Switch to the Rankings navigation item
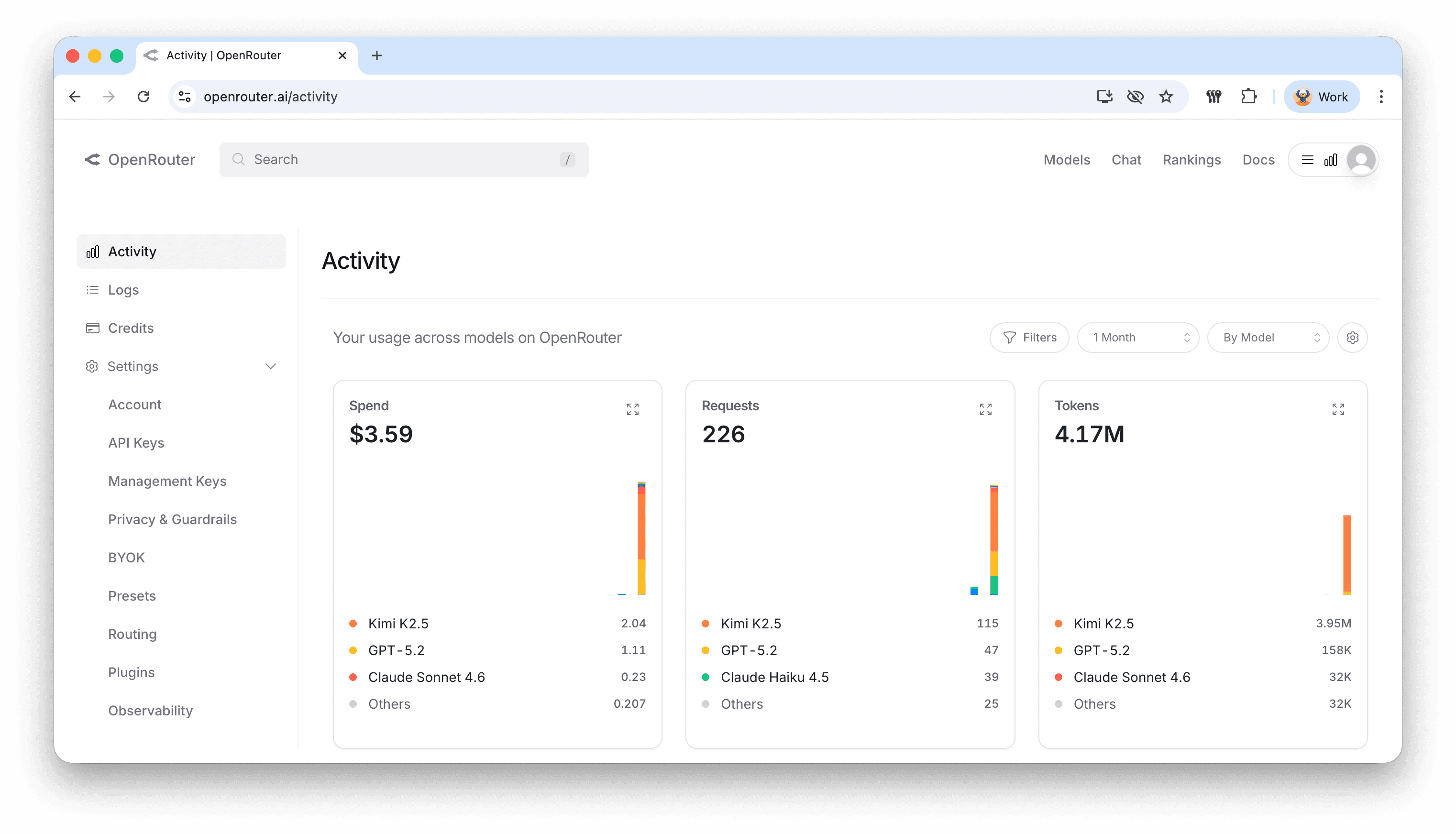 [x=1191, y=160]
